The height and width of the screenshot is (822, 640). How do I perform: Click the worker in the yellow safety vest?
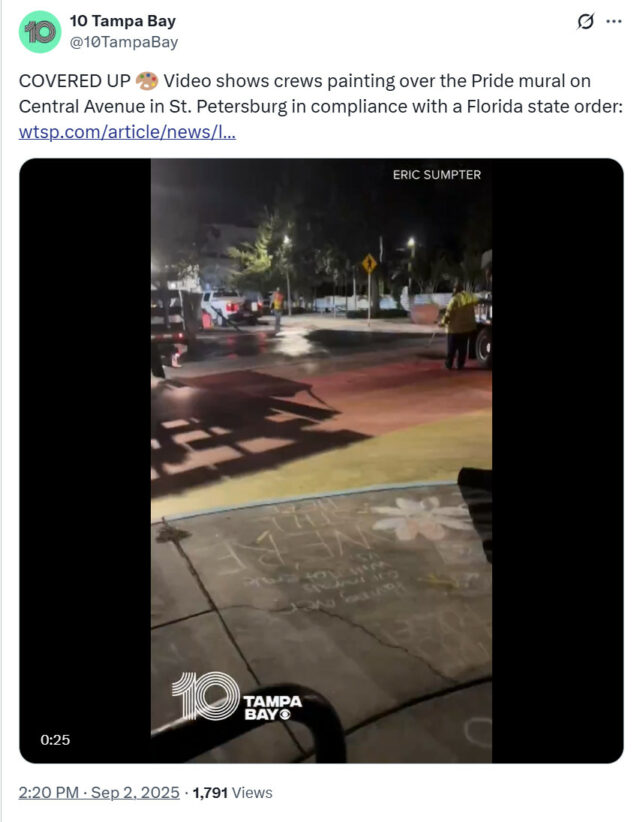pos(459,326)
